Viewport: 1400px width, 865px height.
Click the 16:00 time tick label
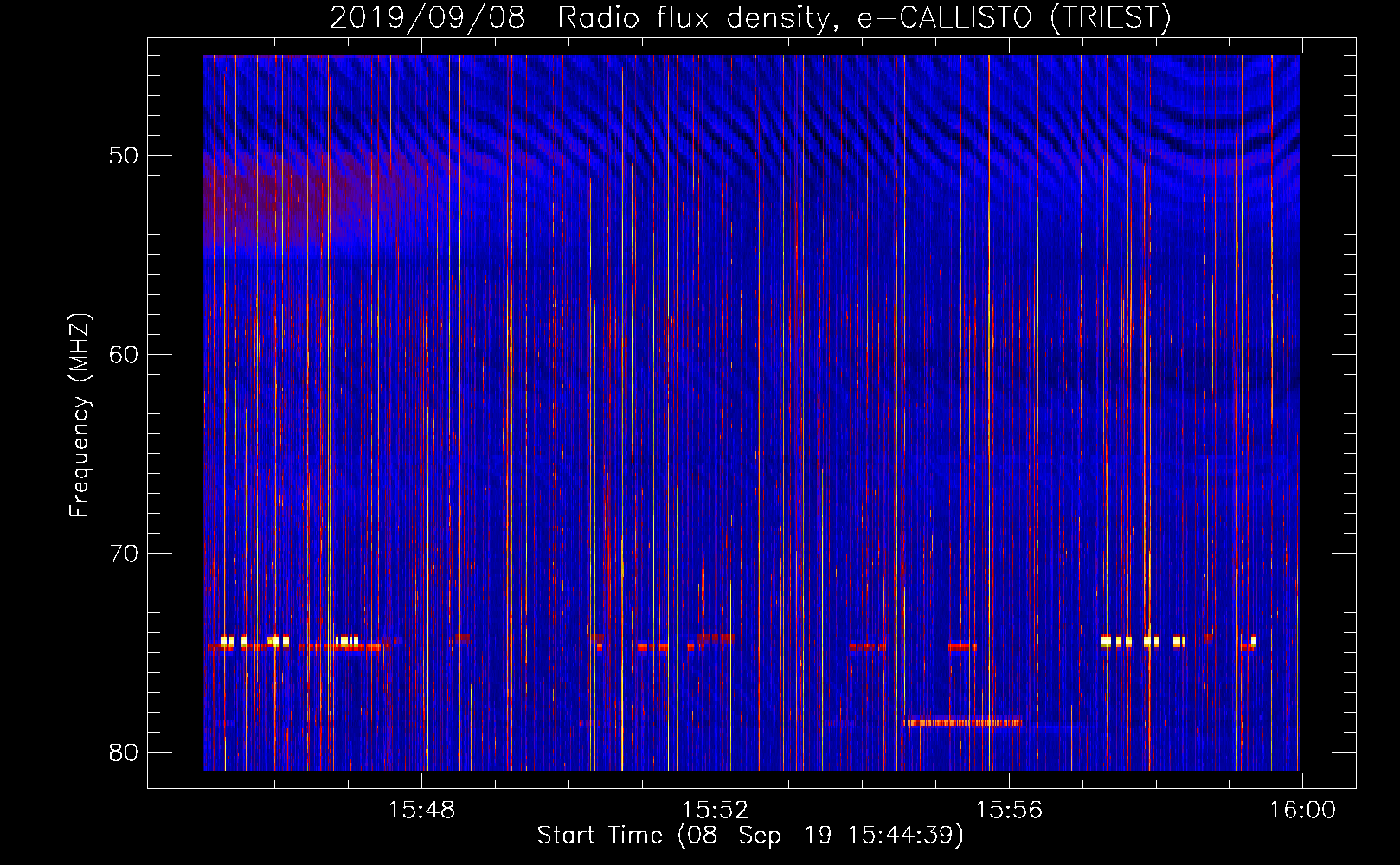(1302, 811)
